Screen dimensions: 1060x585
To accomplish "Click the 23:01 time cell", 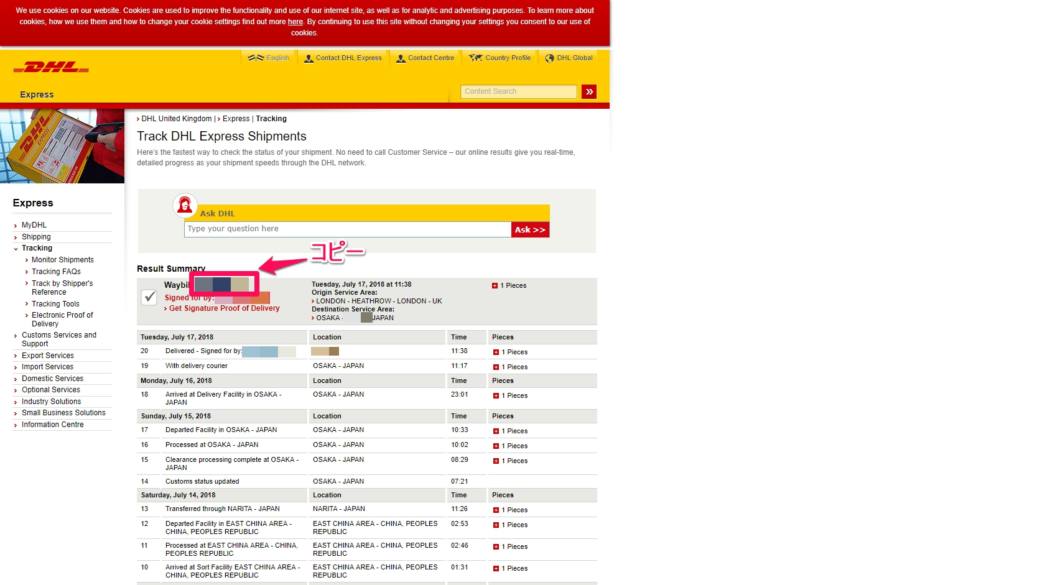I will click(x=460, y=394).
